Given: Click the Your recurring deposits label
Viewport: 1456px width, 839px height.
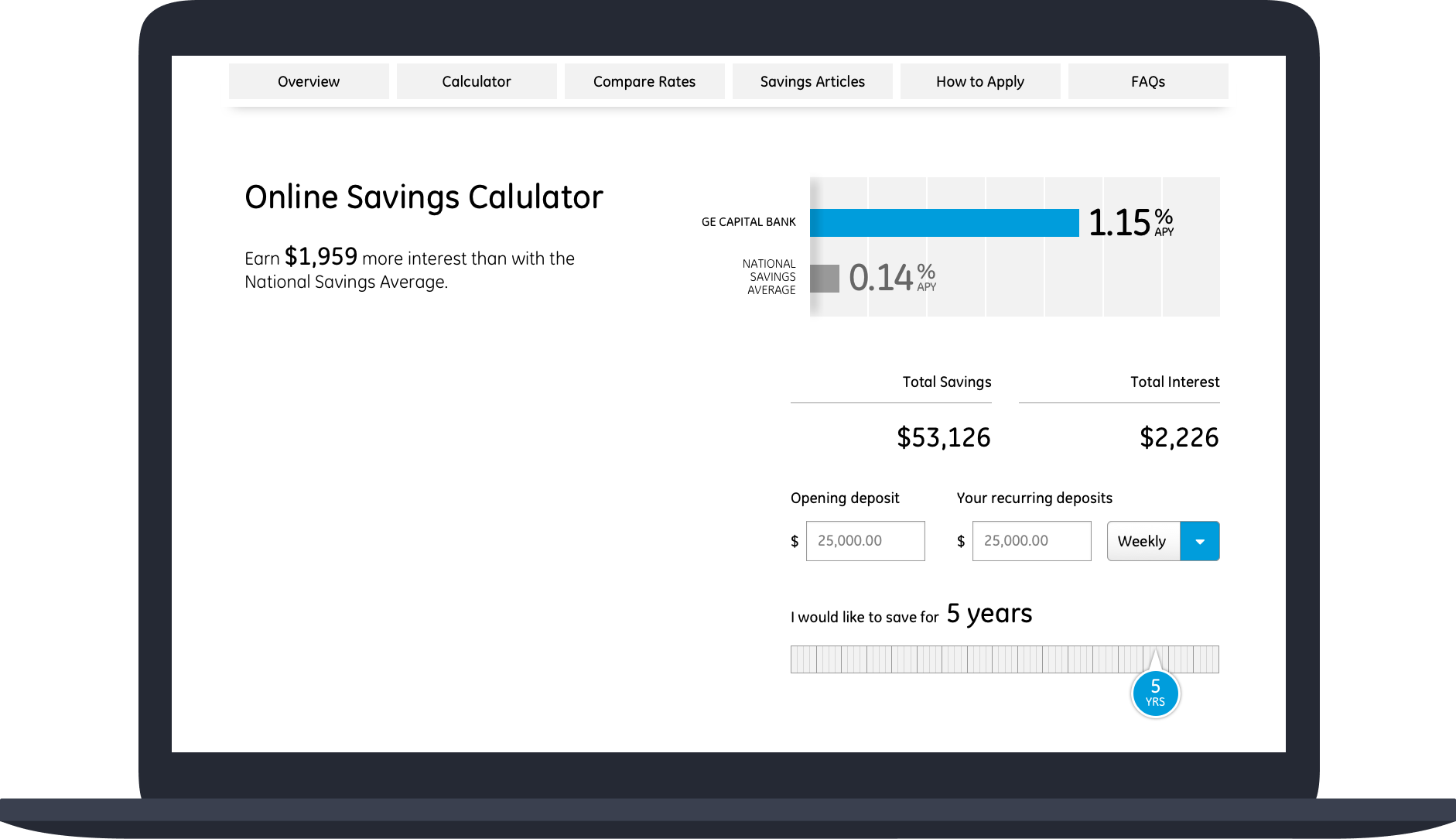Looking at the screenshot, I should pos(1034,498).
